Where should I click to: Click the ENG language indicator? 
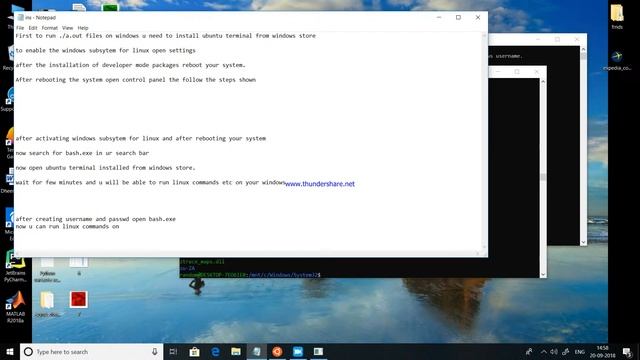580,351
